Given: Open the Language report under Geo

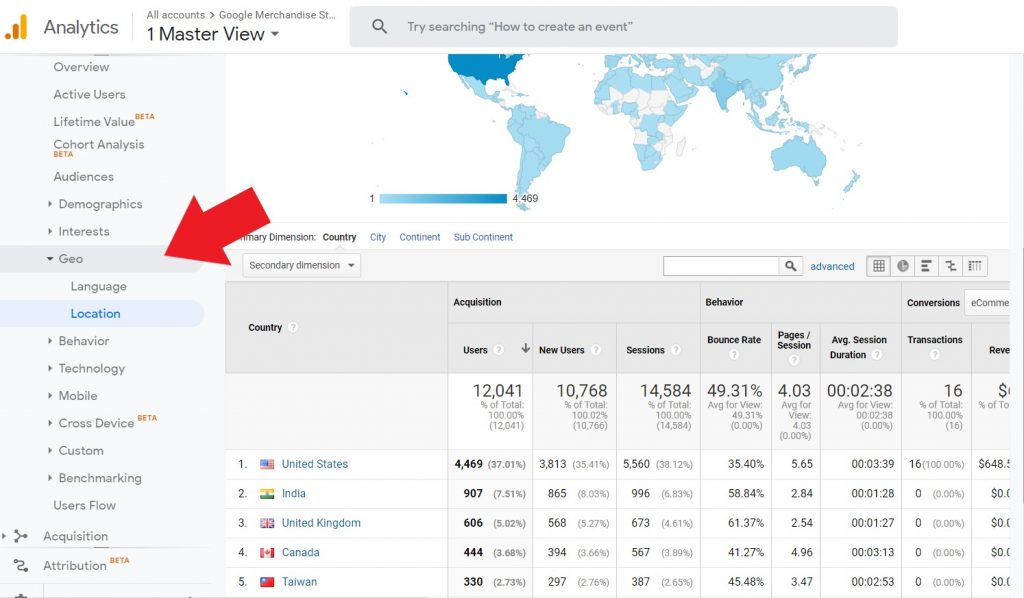Looking at the screenshot, I should point(99,286).
